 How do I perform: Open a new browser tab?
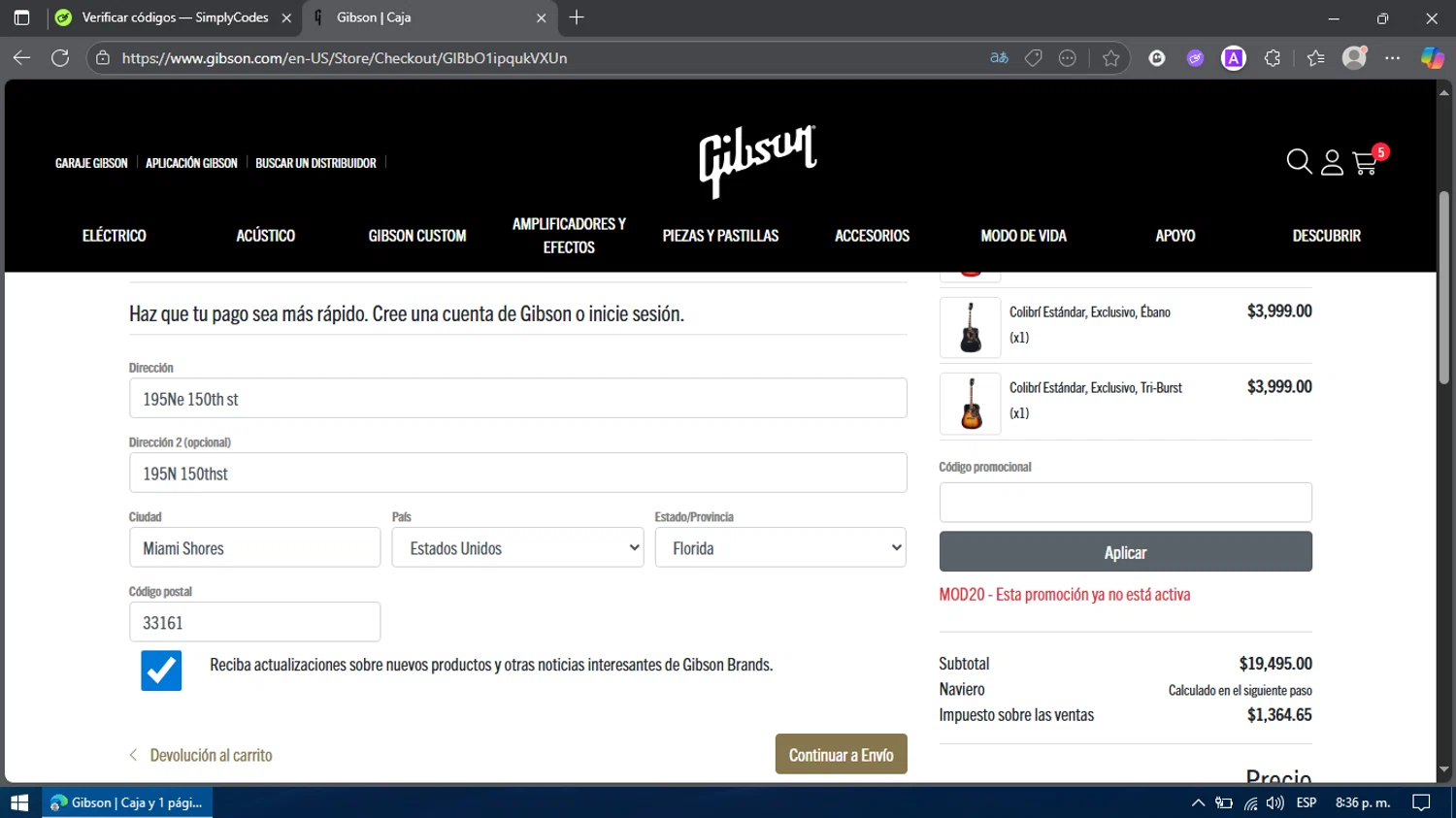(577, 17)
